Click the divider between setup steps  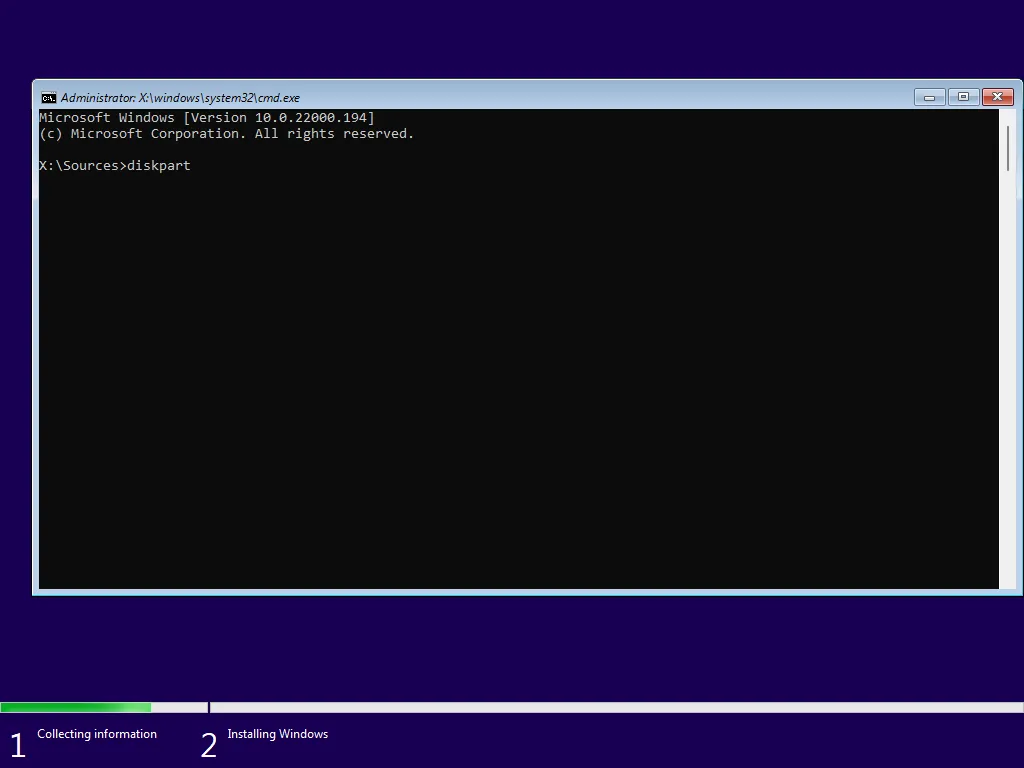coord(209,707)
